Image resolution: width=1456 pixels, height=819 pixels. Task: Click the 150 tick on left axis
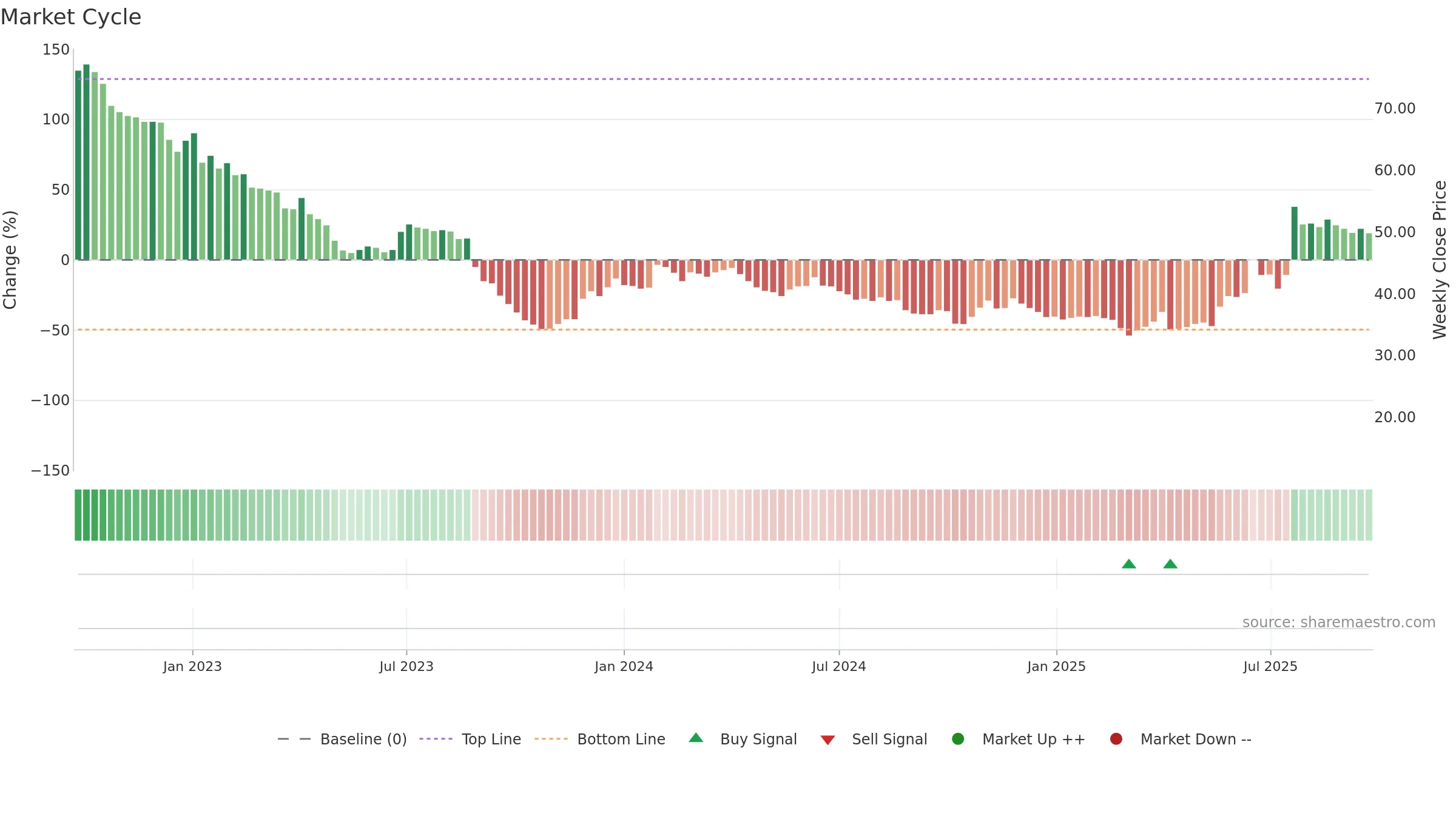point(56,50)
